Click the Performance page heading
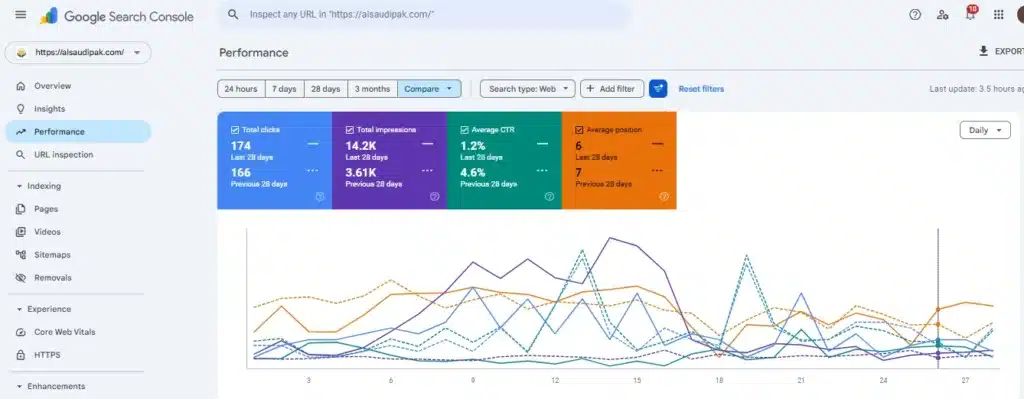1024x399 pixels. click(x=253, y=53)
